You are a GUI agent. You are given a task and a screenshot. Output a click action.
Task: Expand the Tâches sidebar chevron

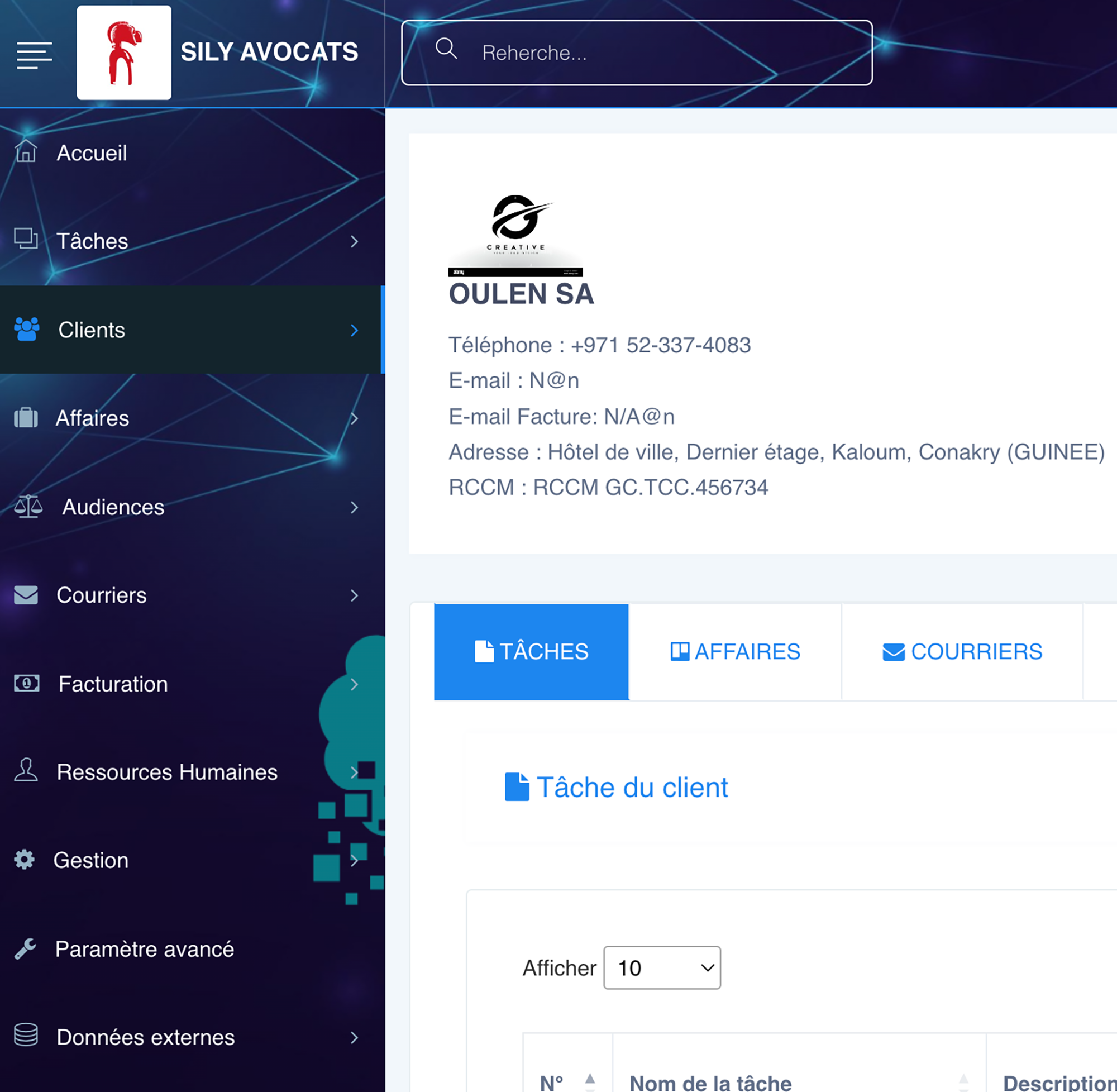pyautogui.click(x=354, y=241)
